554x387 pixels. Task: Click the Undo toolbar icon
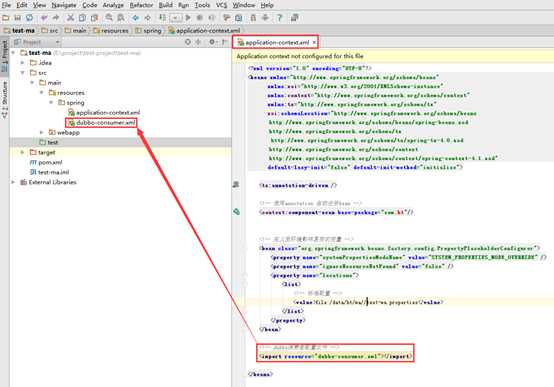pyautogui.click(x=44, y=18)
